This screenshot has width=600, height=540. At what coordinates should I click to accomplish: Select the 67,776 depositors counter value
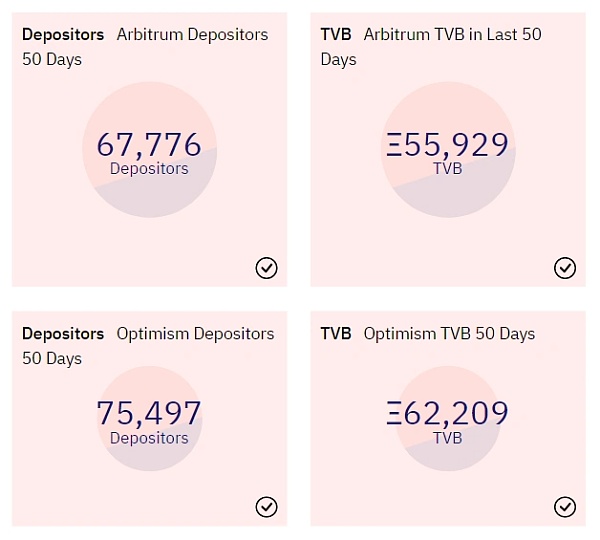click(x=149, y=145)
